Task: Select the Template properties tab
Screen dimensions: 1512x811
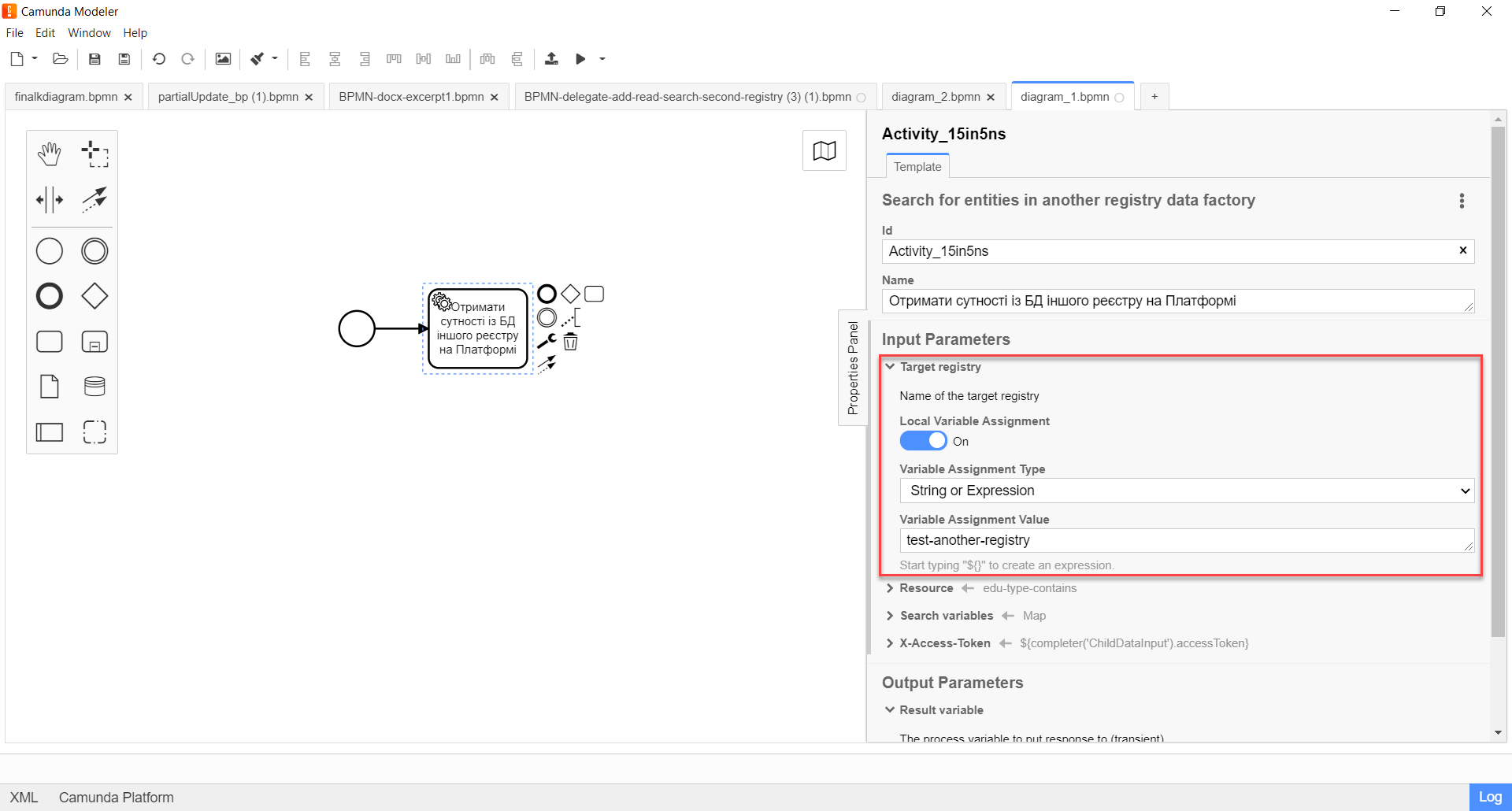Action: 917,167
